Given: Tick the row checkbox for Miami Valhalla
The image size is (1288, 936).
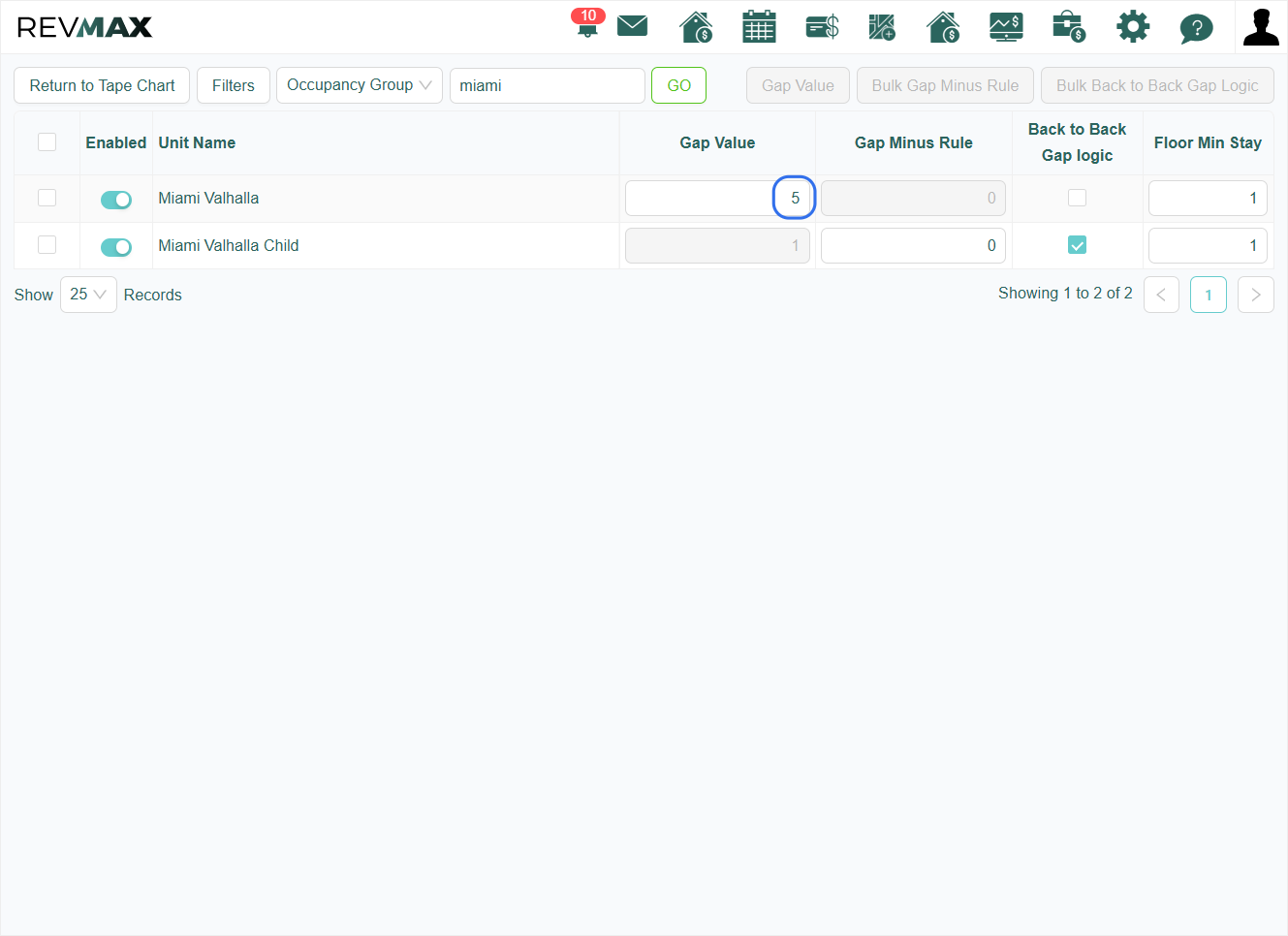Looking at the screenshot, I should 47,198.
